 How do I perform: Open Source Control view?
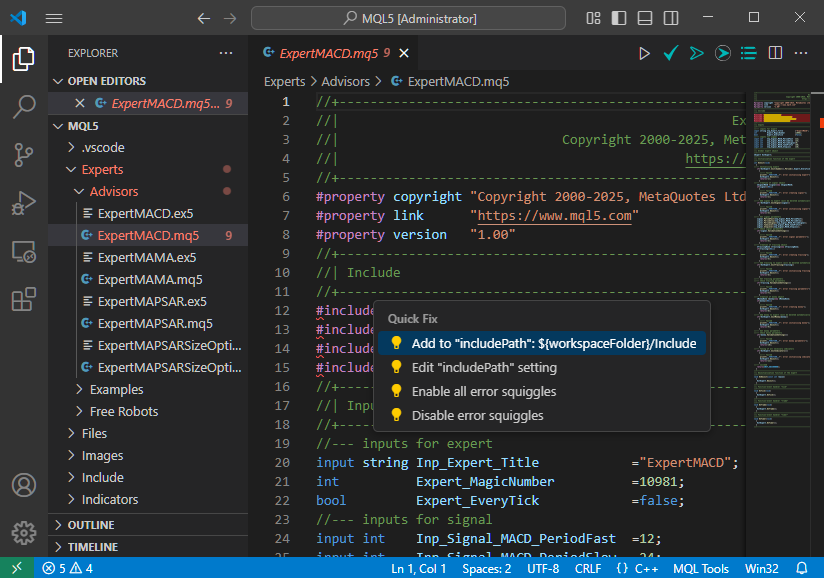tap(24, 154)
